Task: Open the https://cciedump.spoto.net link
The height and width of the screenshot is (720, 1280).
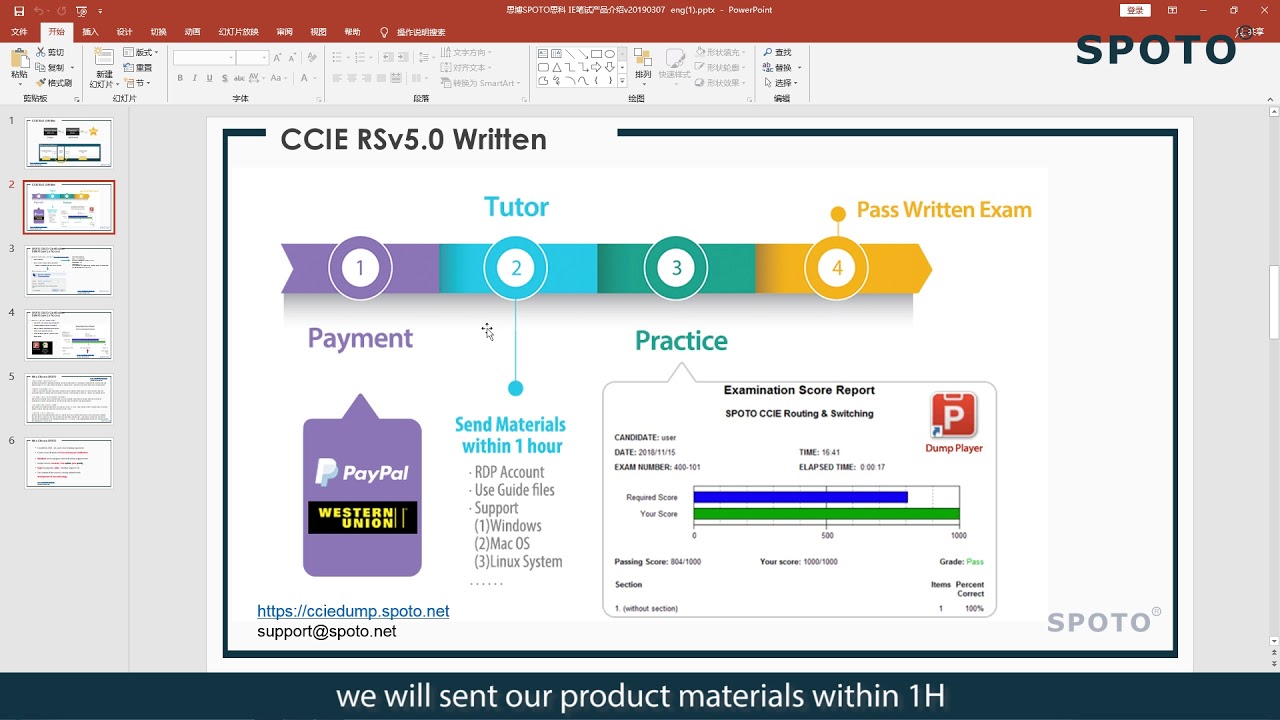Action: coord(353,611)
